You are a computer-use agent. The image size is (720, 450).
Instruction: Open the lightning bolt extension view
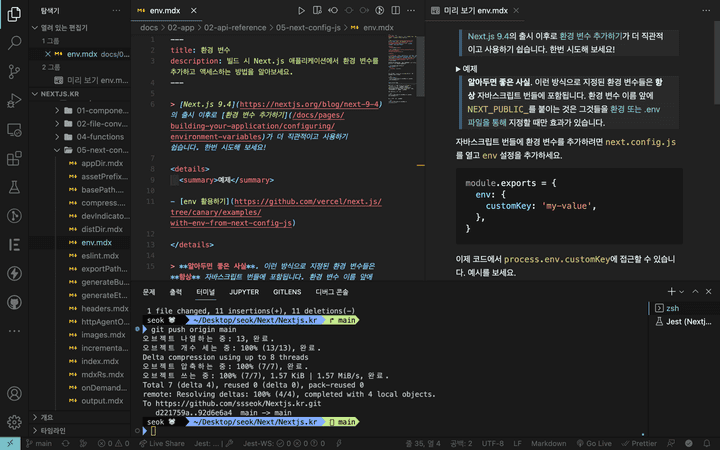click(x=14, y=273)
